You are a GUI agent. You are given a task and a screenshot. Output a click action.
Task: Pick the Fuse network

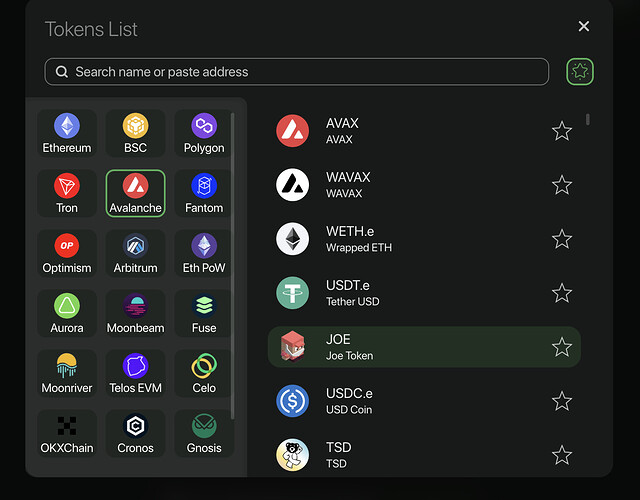[204, 313]
